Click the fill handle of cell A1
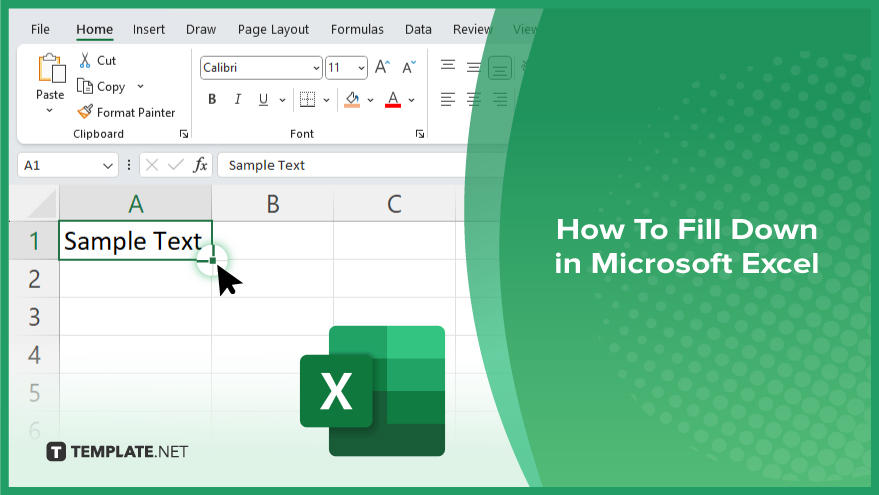Screen dimensions: 879x495 click(x=212, y=260)
